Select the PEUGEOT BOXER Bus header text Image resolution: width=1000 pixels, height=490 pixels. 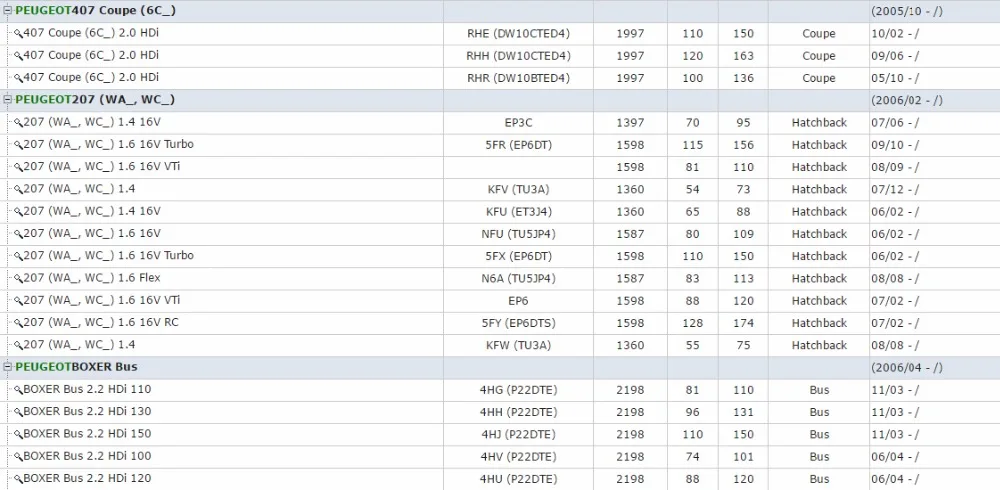click(77, 367)
